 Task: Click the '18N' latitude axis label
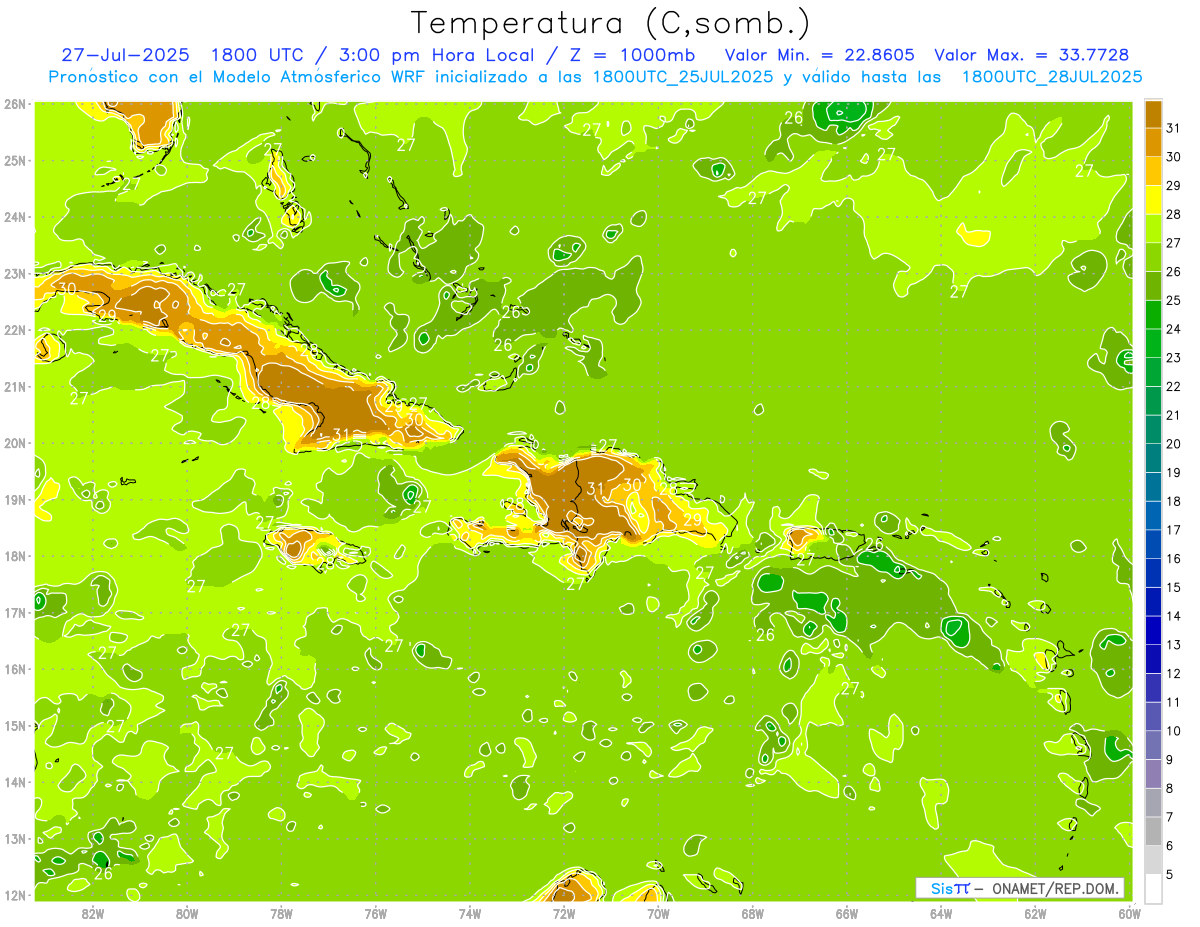pos(15,556)
